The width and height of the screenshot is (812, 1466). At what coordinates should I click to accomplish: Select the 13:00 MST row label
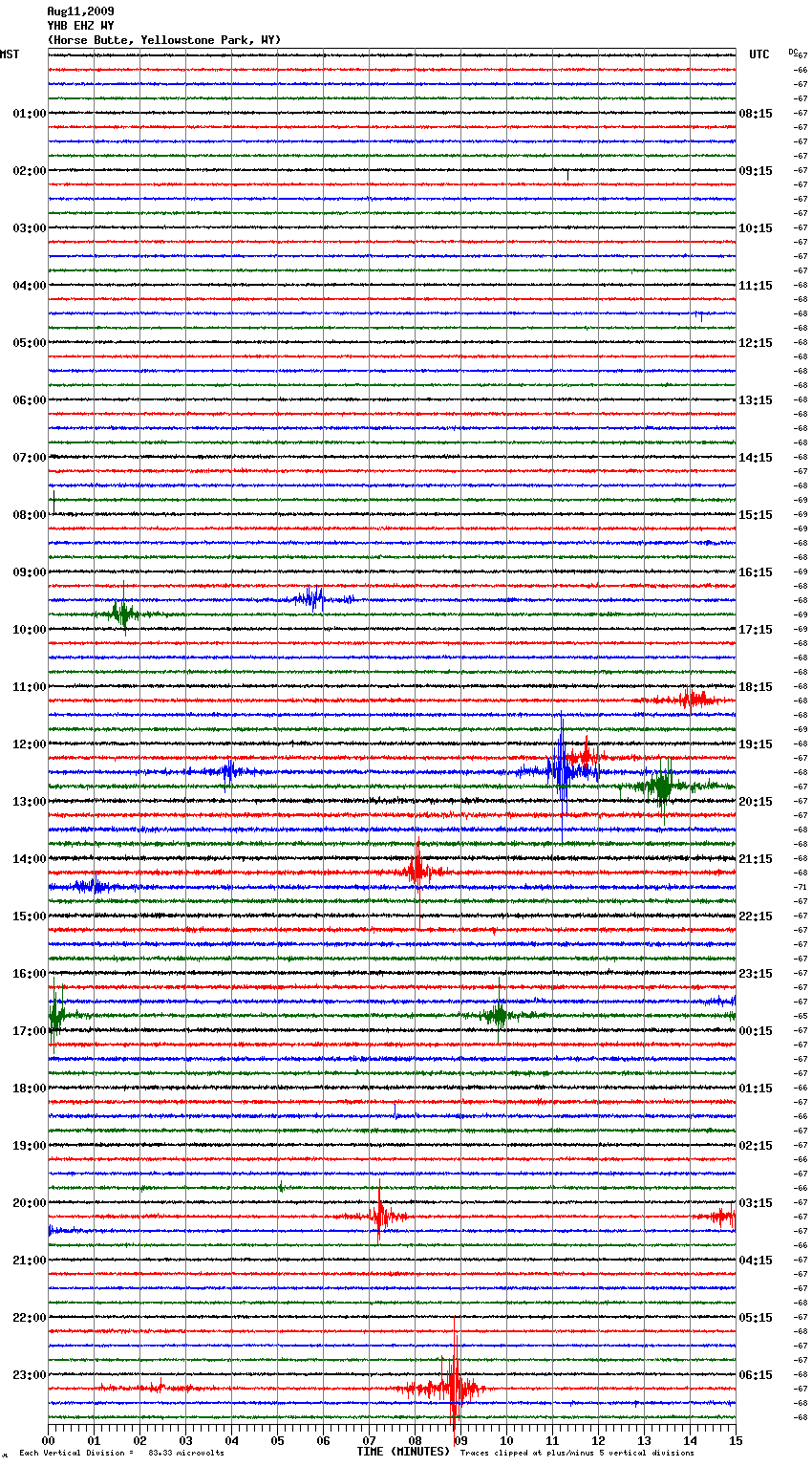coord(30,802)
